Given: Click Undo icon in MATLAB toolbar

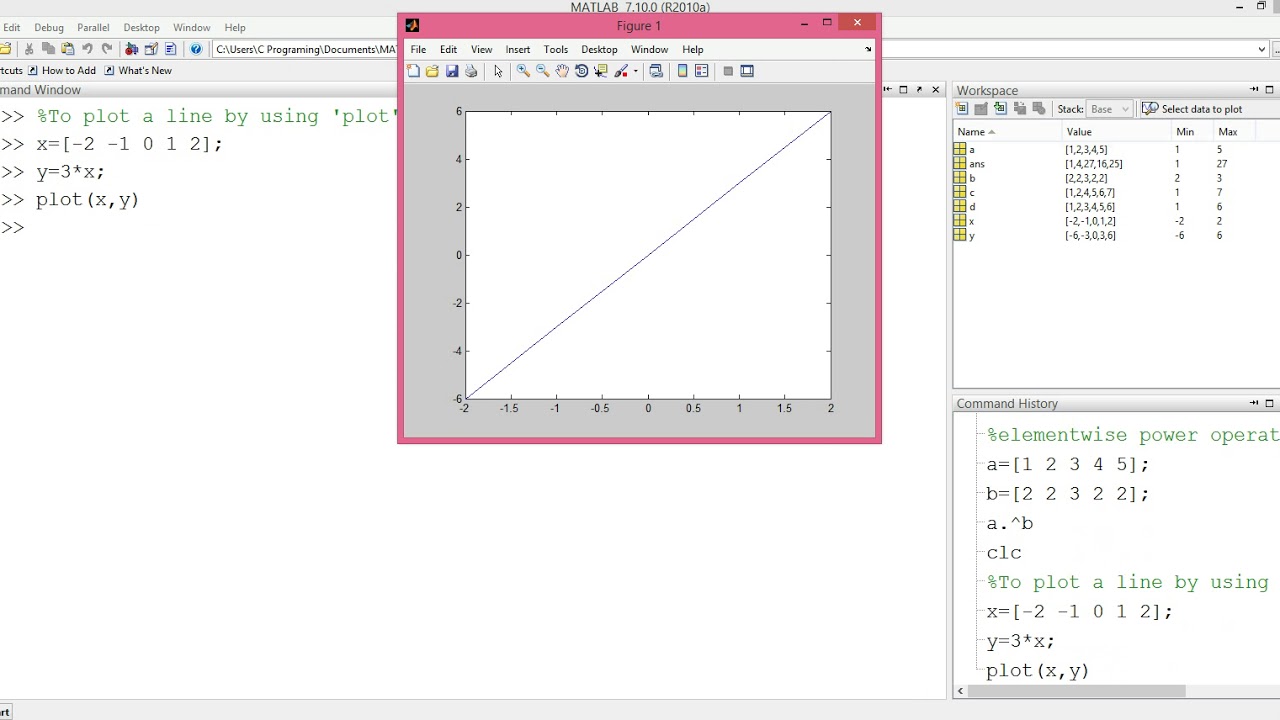Looking at the screenshot, I should click(x=88, y=49).
